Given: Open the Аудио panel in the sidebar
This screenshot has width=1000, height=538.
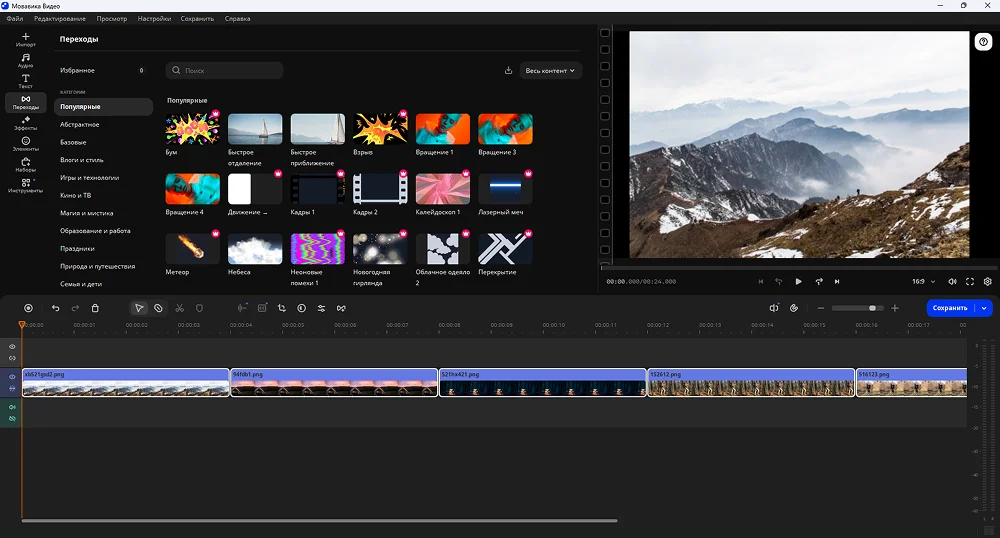Looking at the screenshot, I should tap(26, 61).
